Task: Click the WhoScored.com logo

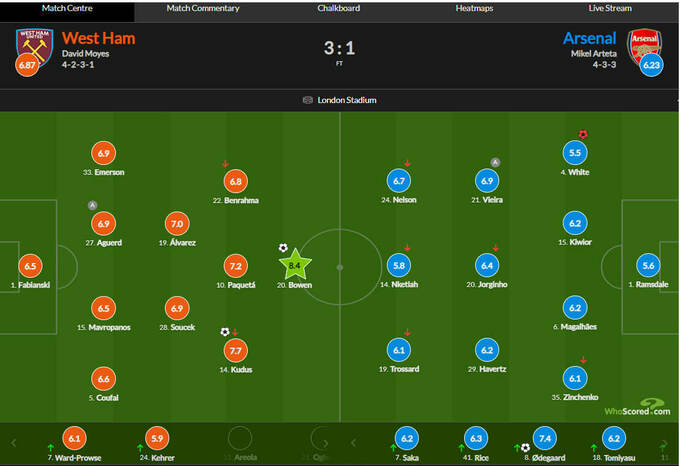Action: (637, 409)
